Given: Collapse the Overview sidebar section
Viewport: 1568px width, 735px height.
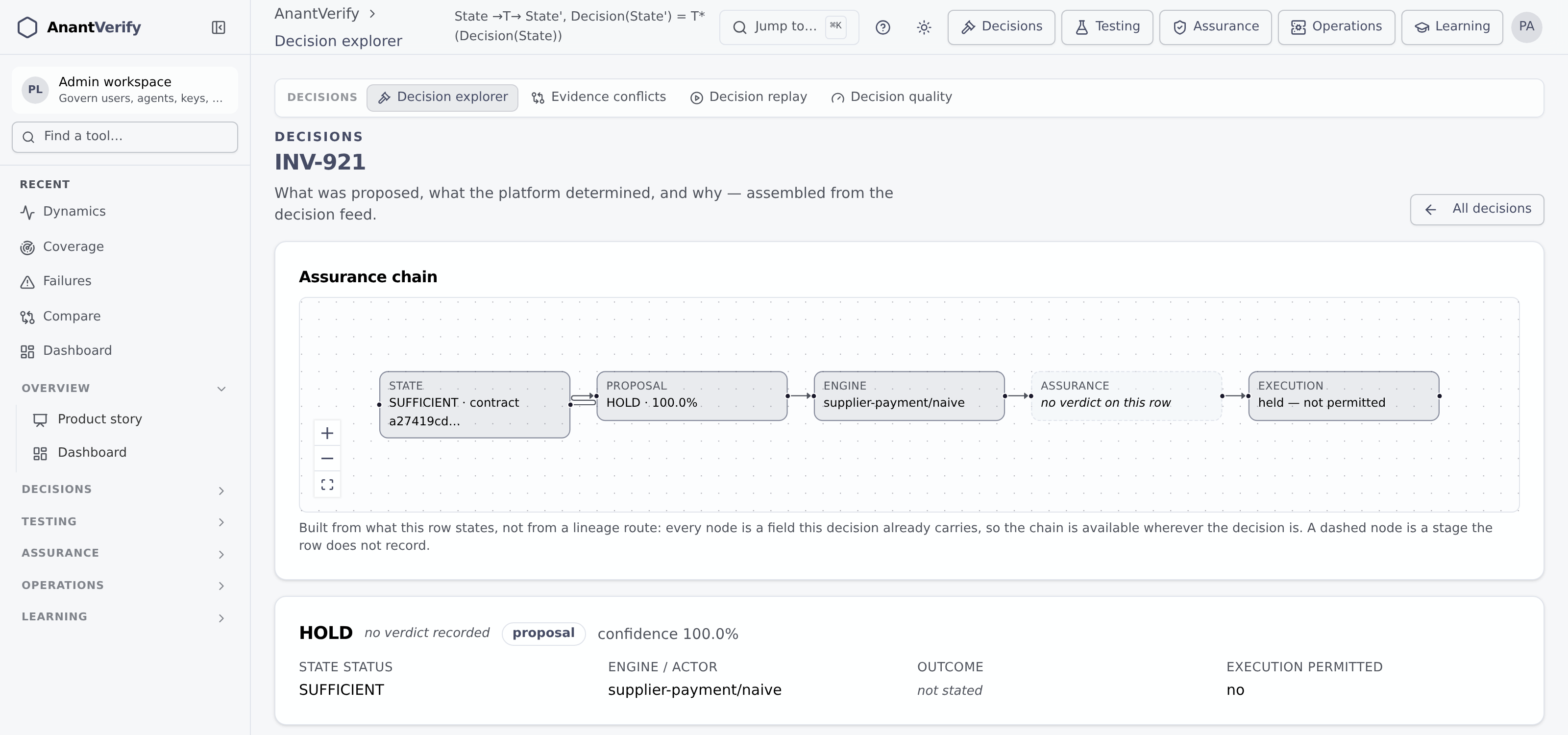Looking at the screenshot, I should click(x=124, y=388).
